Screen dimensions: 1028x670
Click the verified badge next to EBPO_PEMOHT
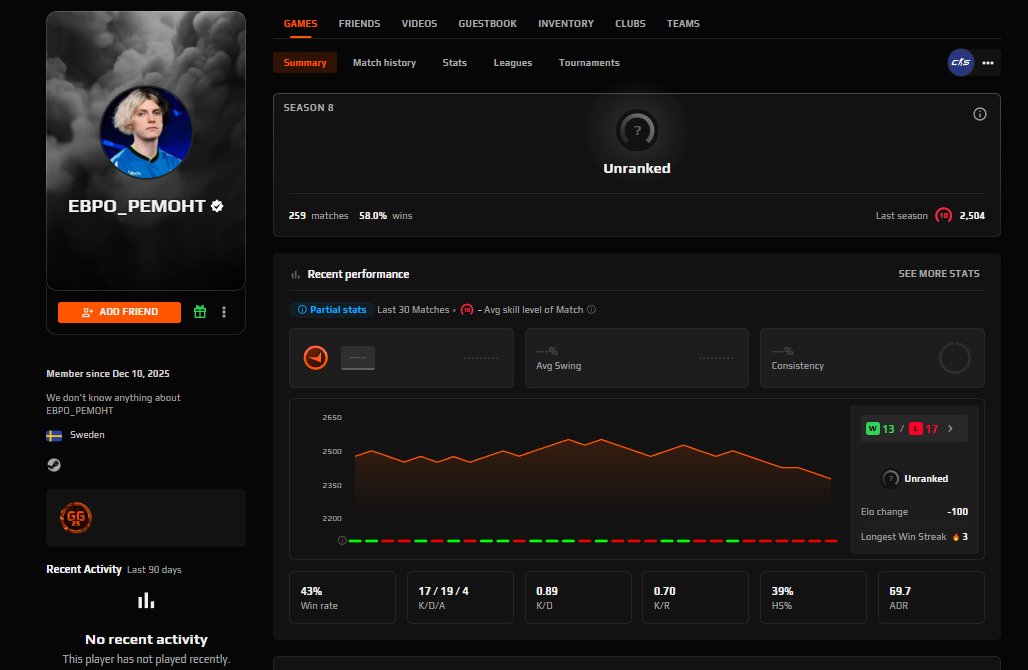(217, 206)
